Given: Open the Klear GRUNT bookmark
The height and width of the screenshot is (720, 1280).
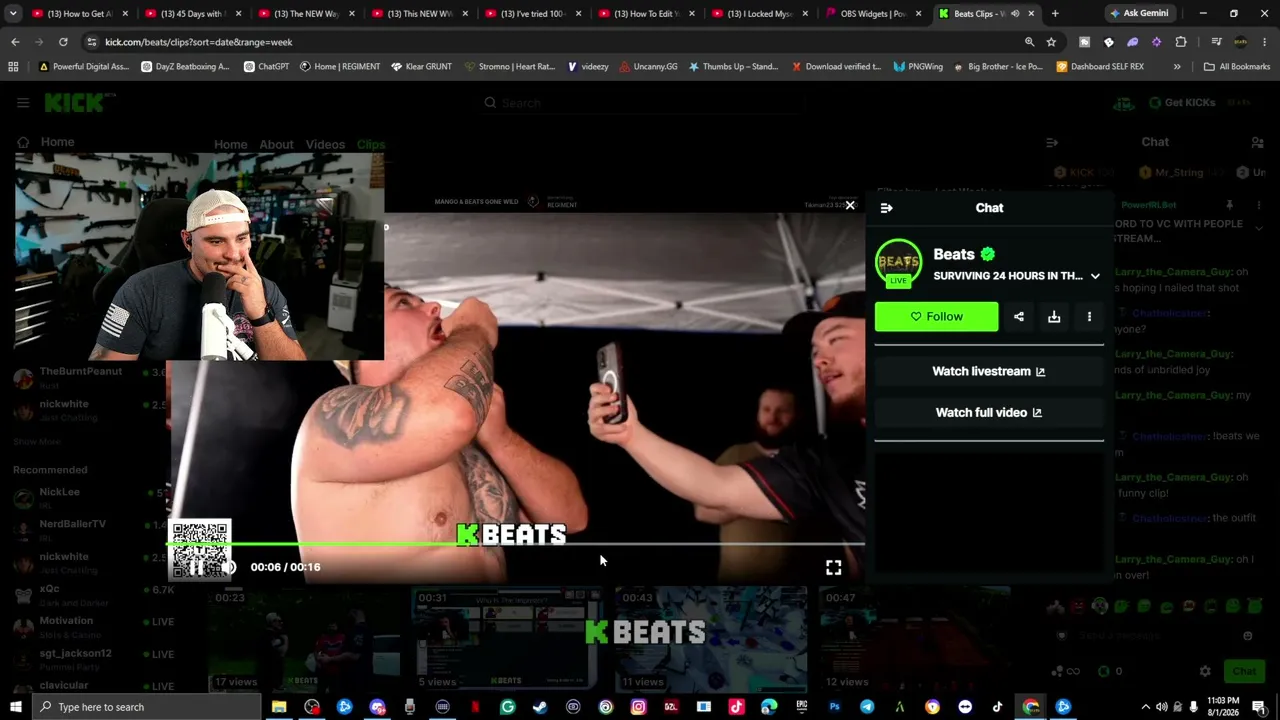Looking at the screenshot, I should [421, 67].
